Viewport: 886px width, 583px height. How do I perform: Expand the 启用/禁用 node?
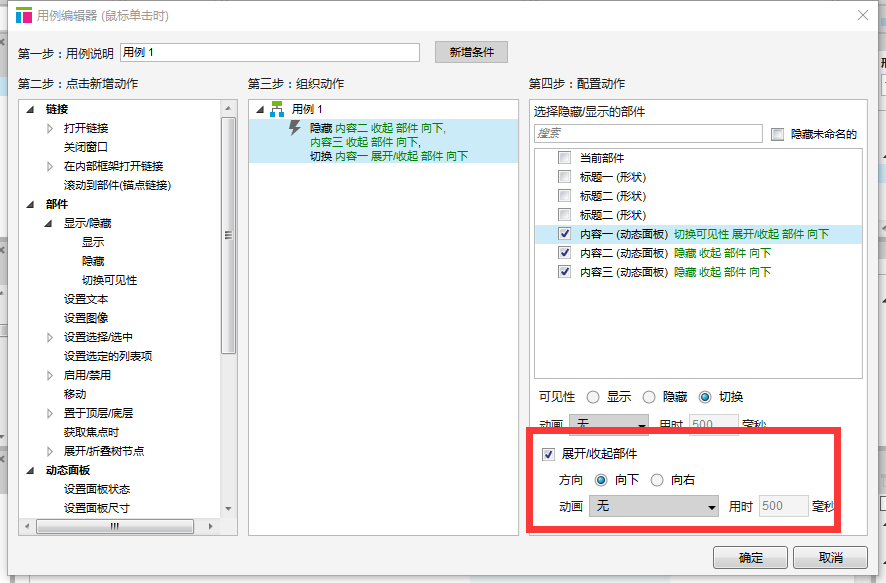point(50,375)
